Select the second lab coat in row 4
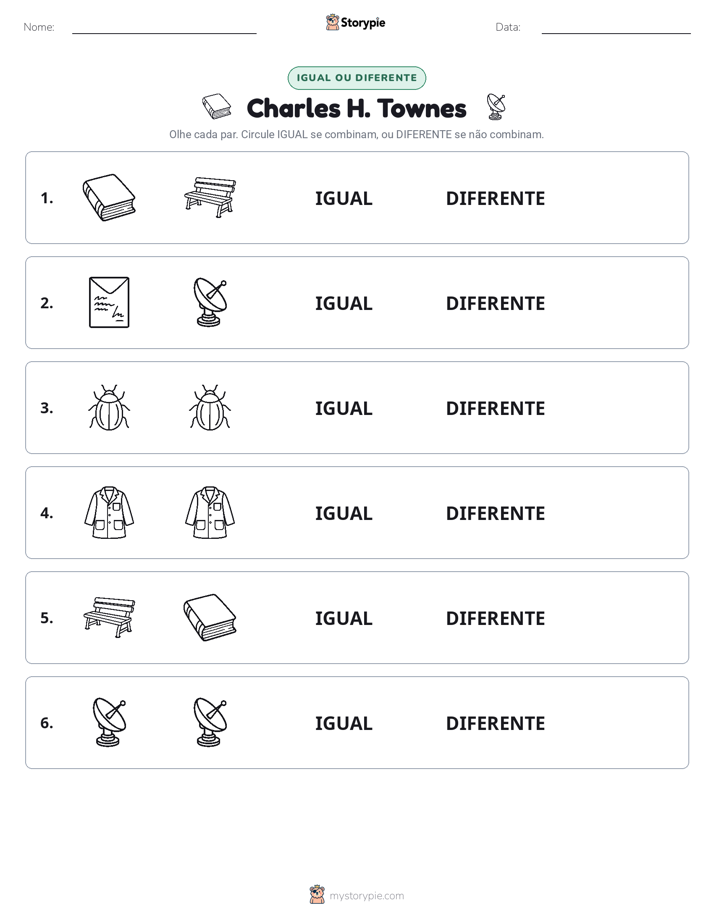The image size is (714, 924). 210,512
